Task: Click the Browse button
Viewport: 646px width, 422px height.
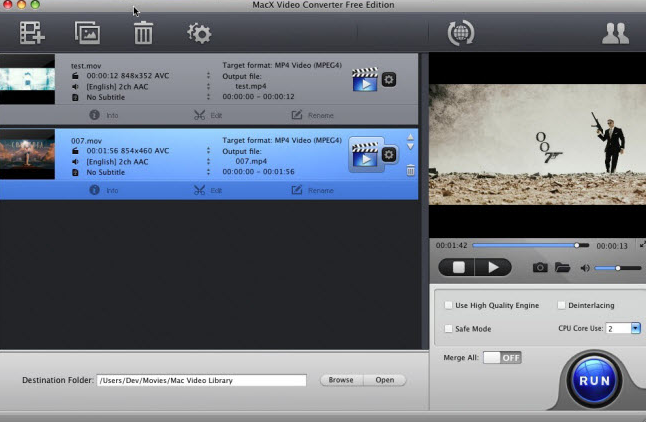Action: coord(341,380)
